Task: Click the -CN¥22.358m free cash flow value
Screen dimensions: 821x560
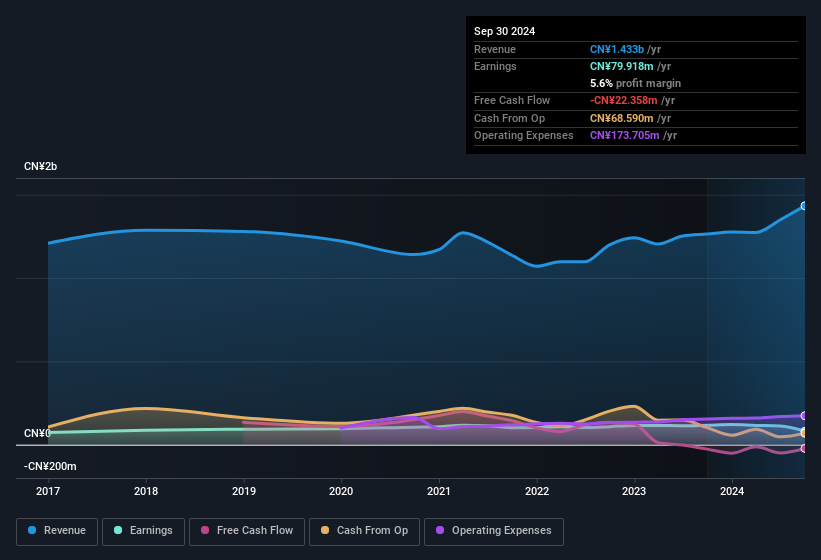Action: point(624,100)
